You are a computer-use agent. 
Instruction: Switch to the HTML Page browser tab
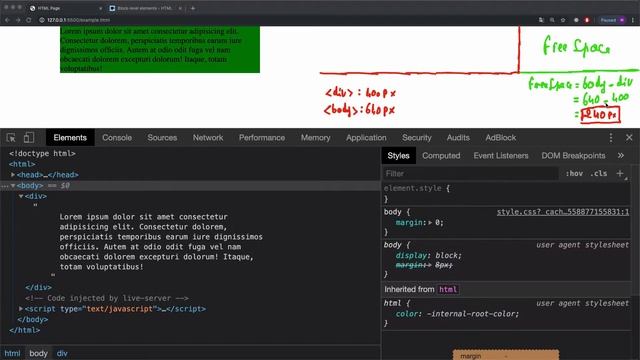[65, 8]
